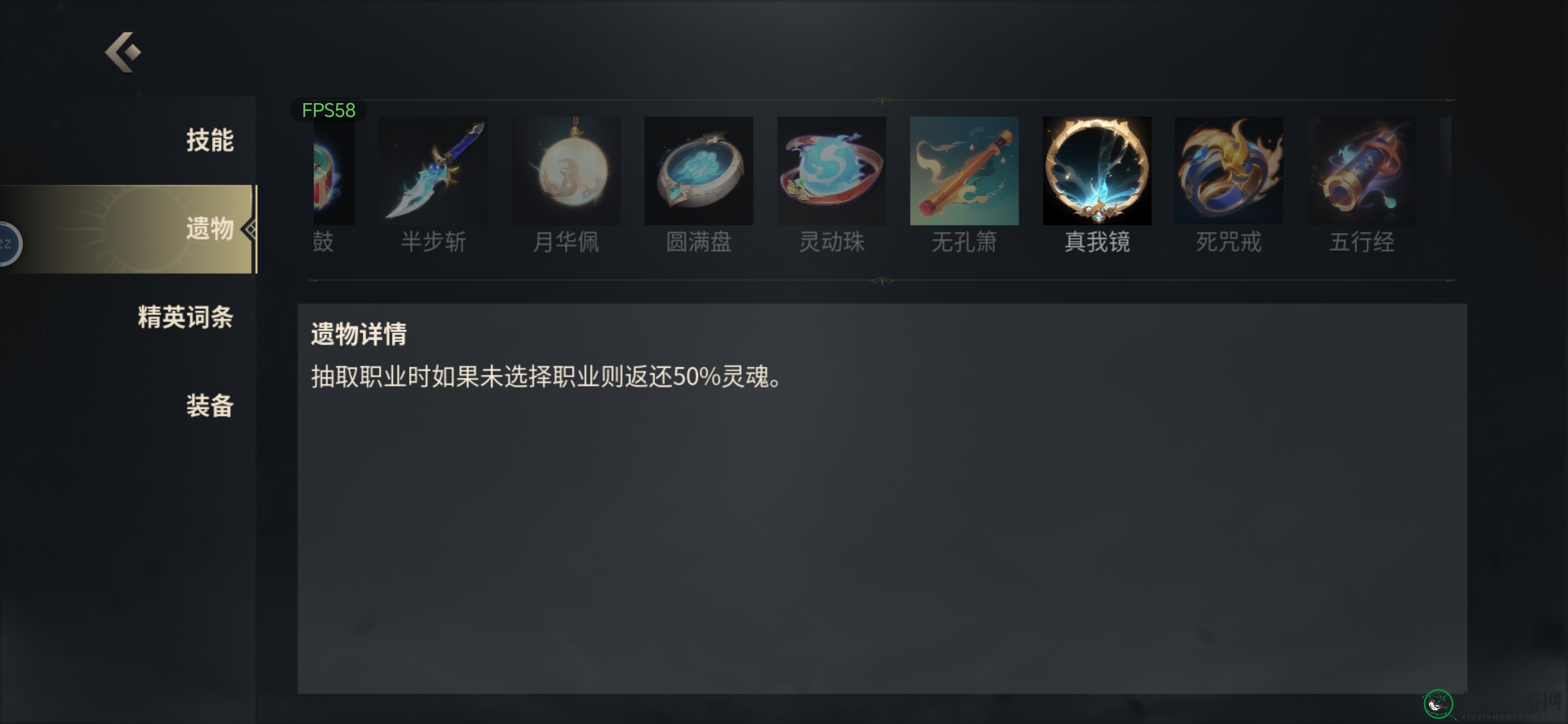Select the 死咒戒 ring relic icon

point(1229,171)
